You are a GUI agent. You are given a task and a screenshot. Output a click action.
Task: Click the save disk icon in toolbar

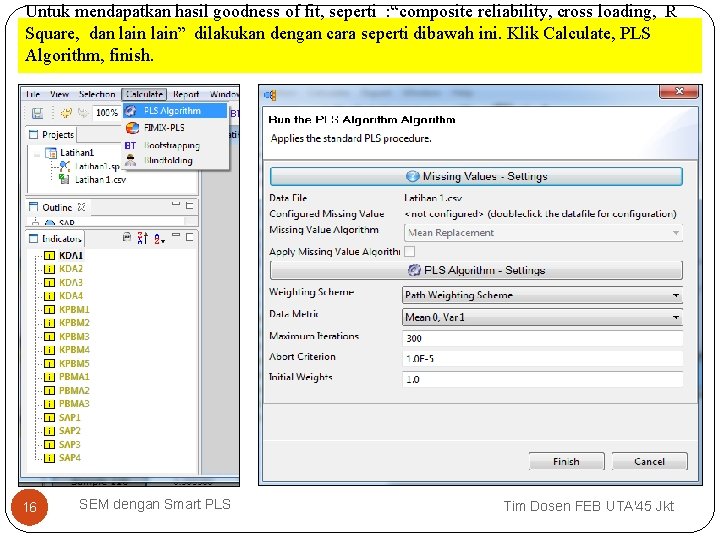click(x=37, y=112)
